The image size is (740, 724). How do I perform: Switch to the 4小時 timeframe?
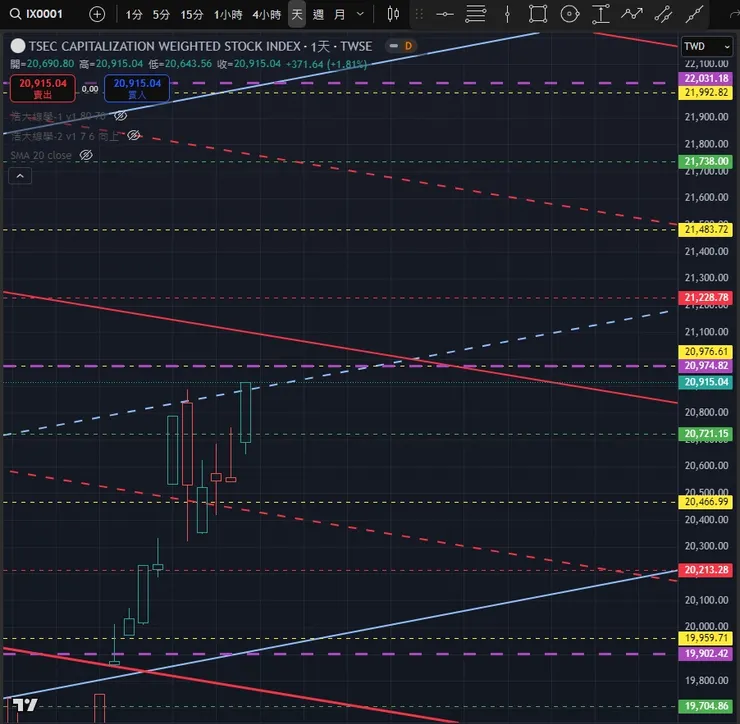pos(267,15)
